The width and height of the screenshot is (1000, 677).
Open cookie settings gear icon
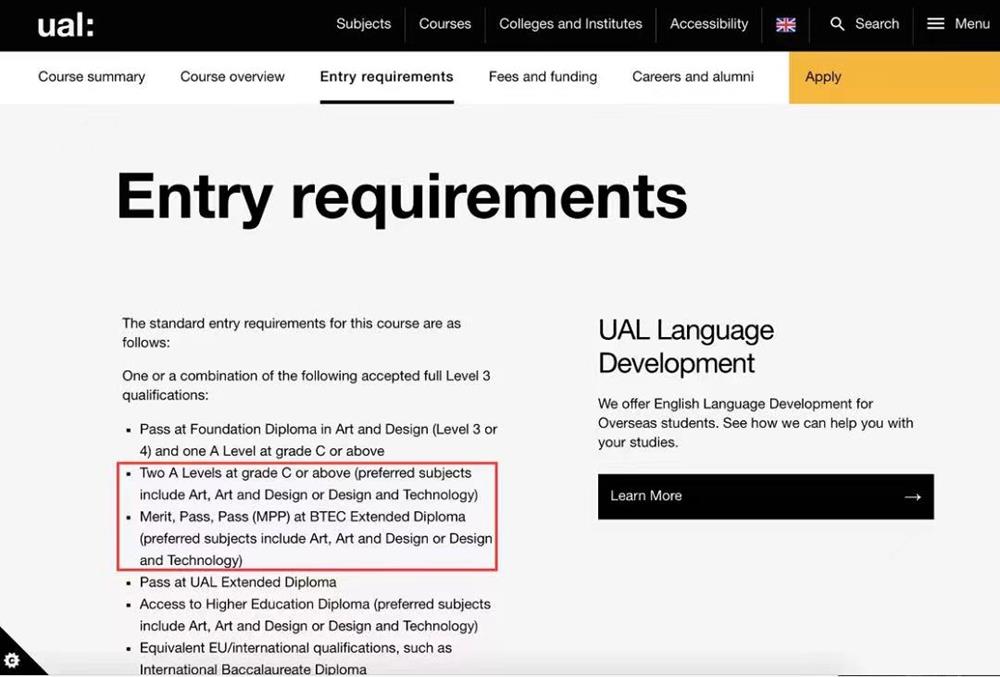pyautogui.click(x=12, y=660)
